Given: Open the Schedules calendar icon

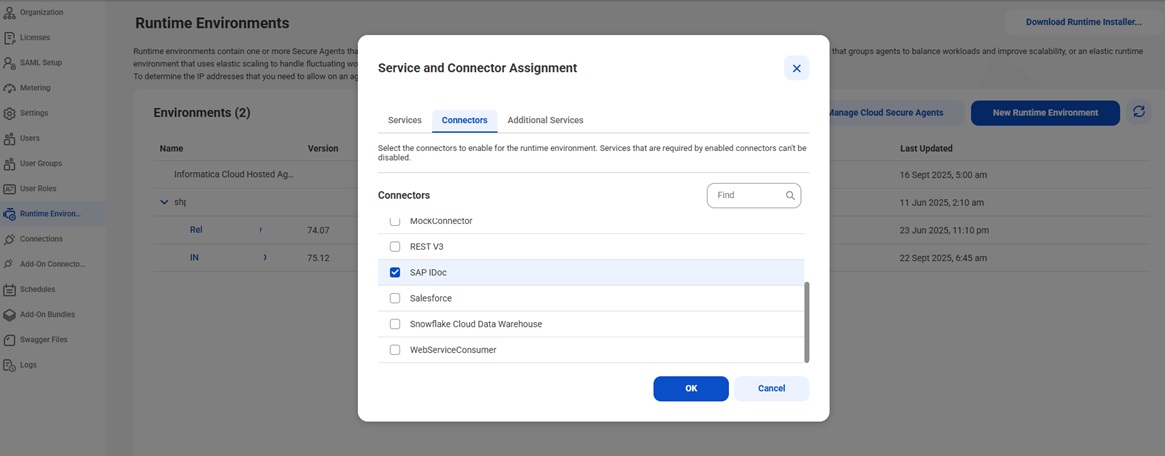Looking at the screenshot, I should coord(10,290).
